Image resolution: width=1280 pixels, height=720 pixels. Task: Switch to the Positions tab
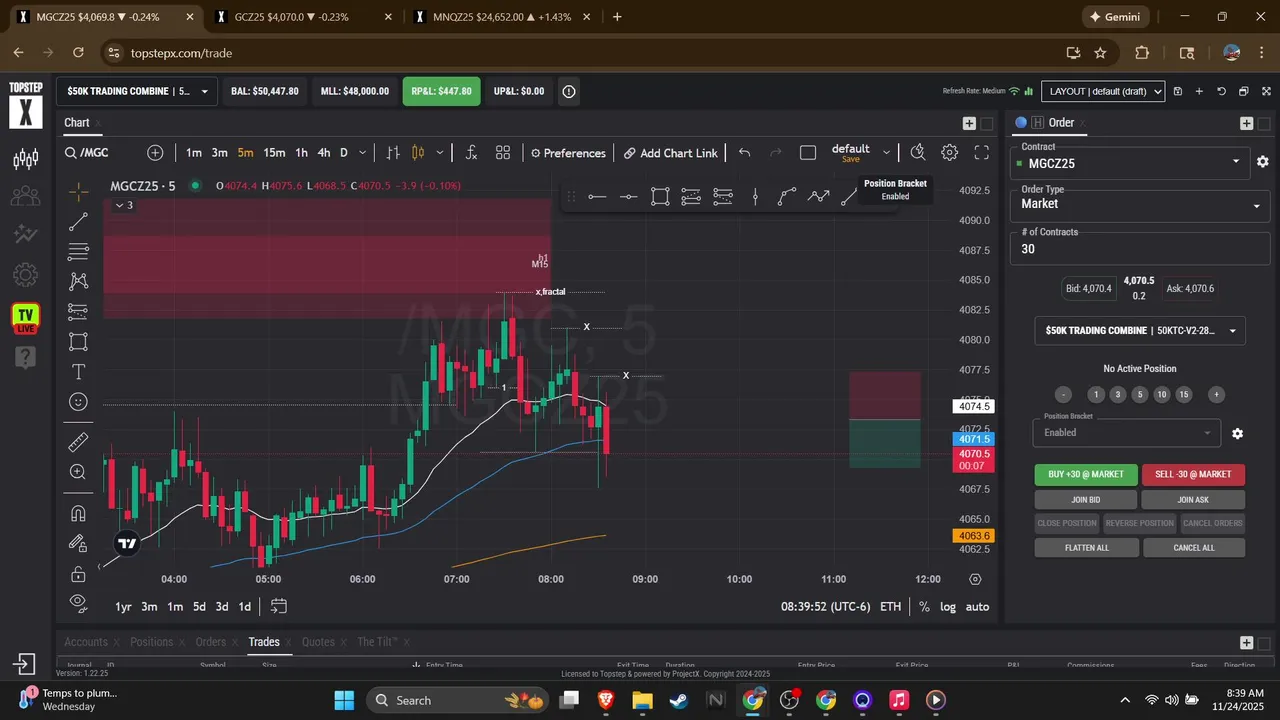[x=151, y=642]
